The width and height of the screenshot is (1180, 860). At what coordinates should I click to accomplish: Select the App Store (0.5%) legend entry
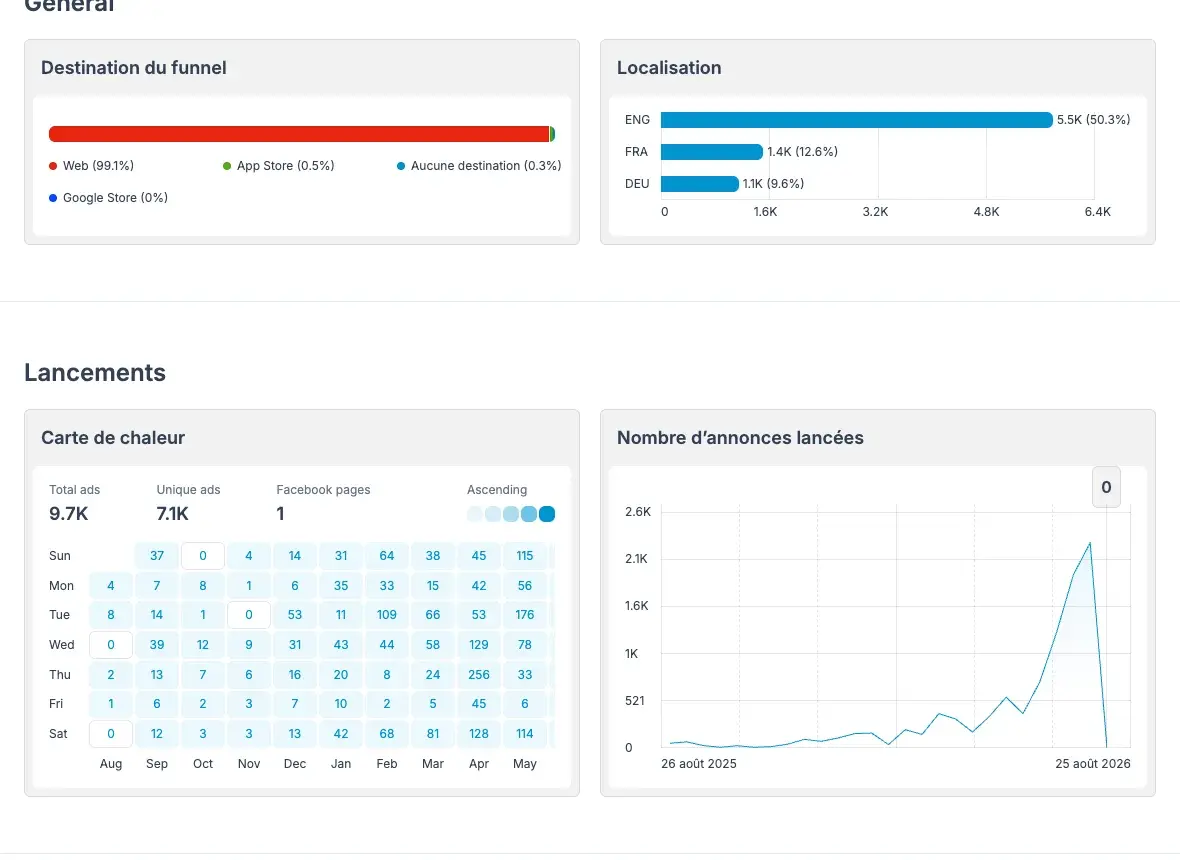click(278, 166)
